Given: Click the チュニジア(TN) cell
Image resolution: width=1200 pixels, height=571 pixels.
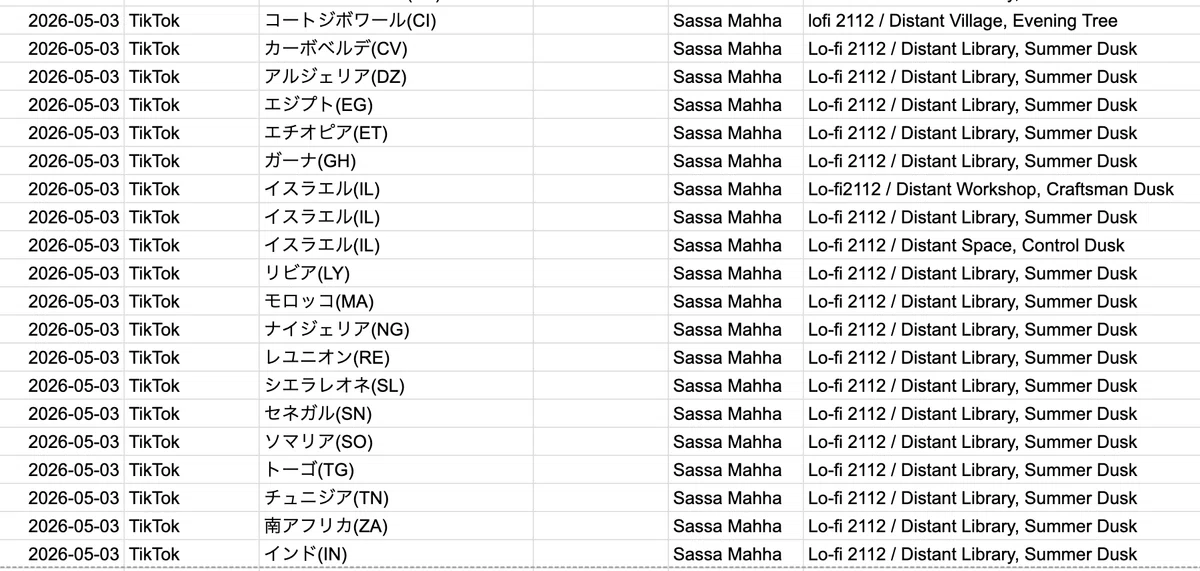Looking at the screenshot, I should coord(396,497).
